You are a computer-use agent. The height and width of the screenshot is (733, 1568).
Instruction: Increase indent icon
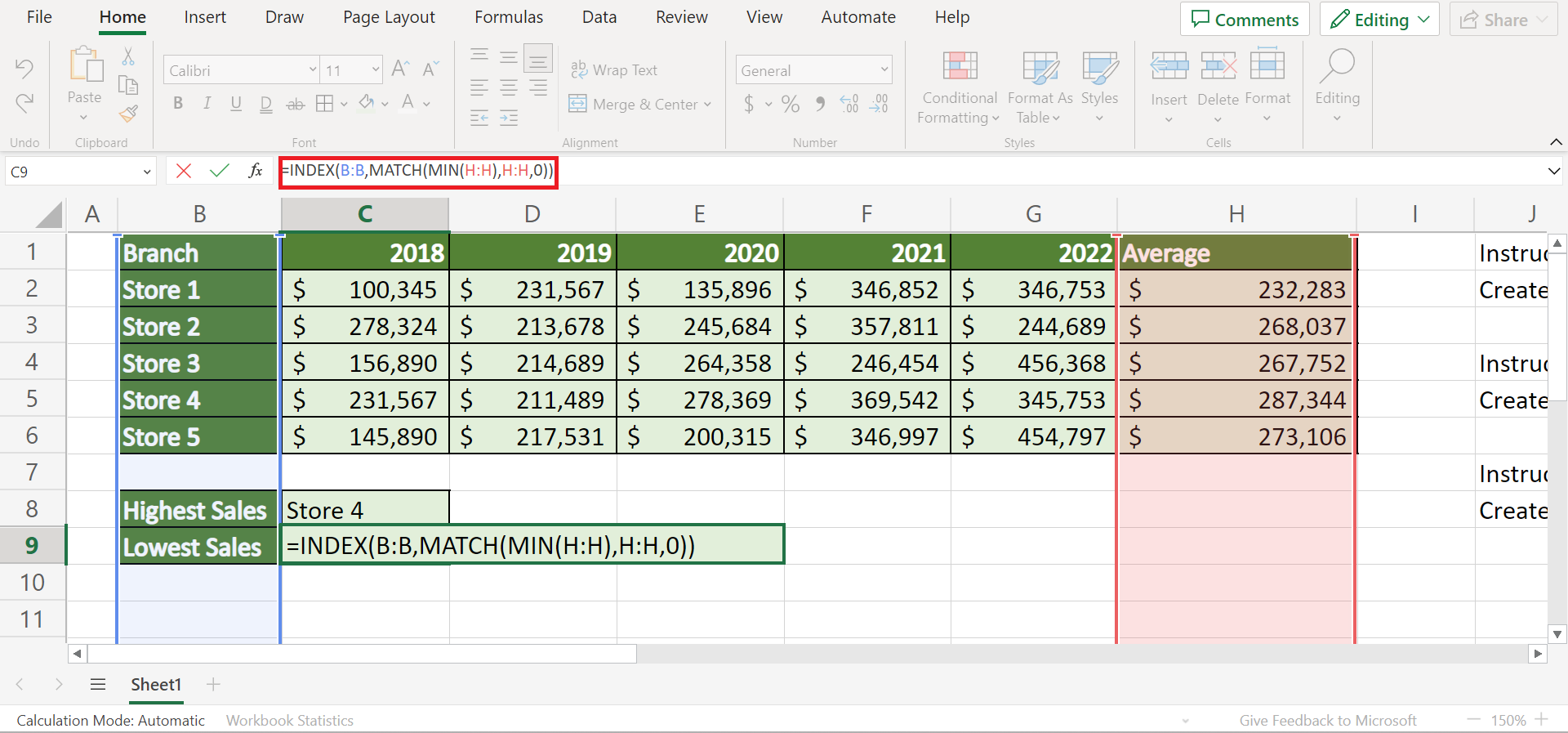(x=509, y=118)
